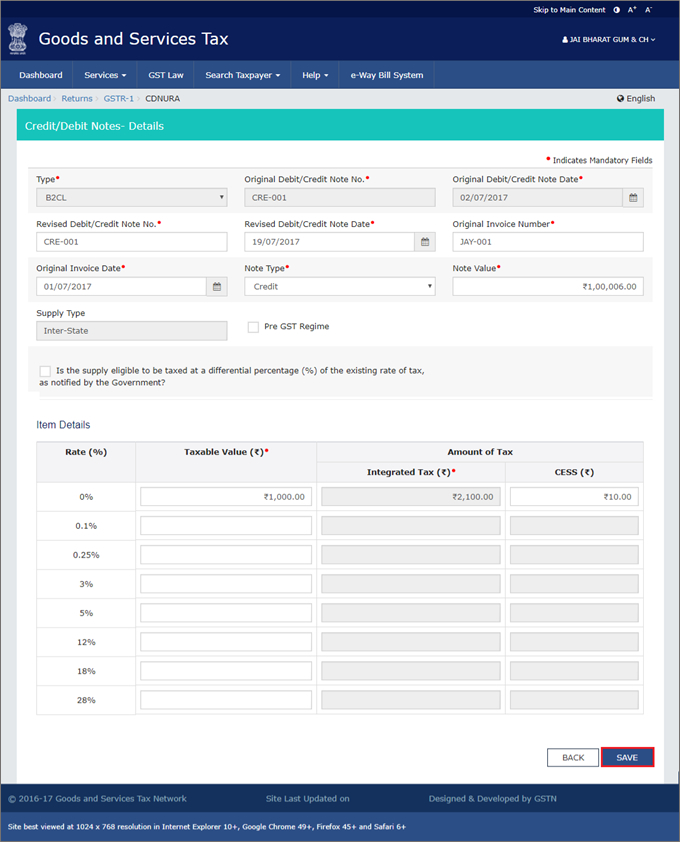
Task: Expand the Services menu
Action: pos(105,75)
